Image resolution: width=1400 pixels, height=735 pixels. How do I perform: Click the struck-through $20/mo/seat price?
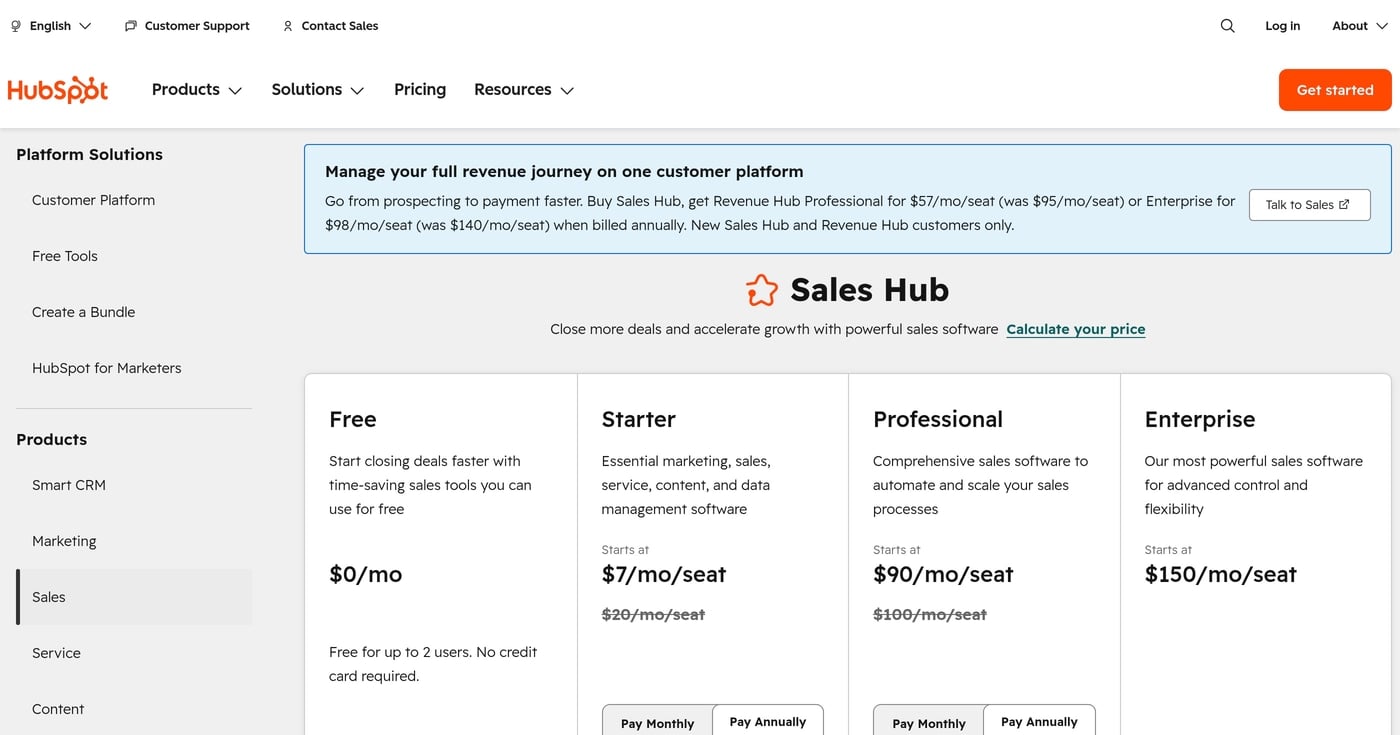tap(653, 615)
